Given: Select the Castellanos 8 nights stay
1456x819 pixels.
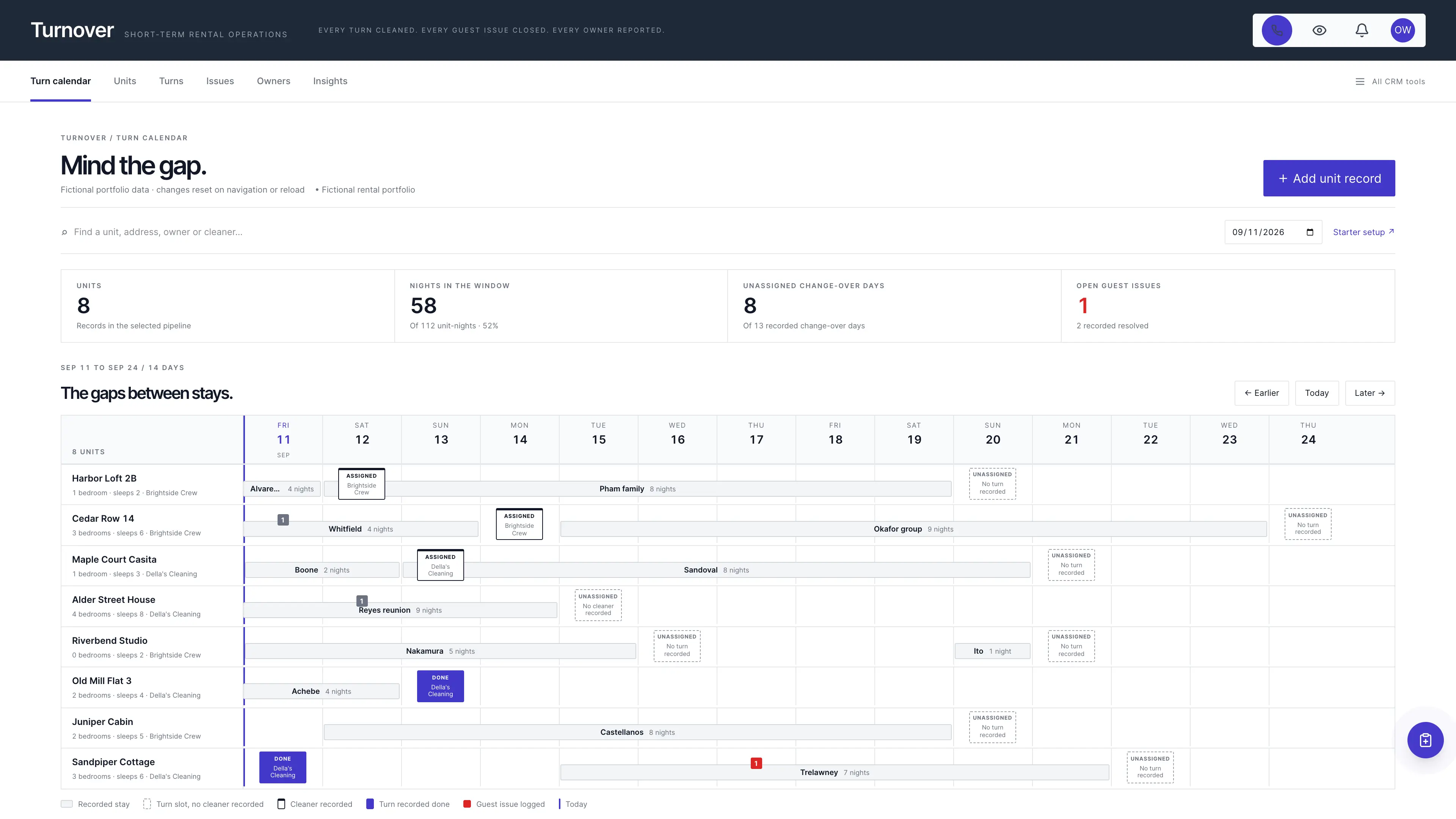Looking at the screenshot, I should point(637,732).
